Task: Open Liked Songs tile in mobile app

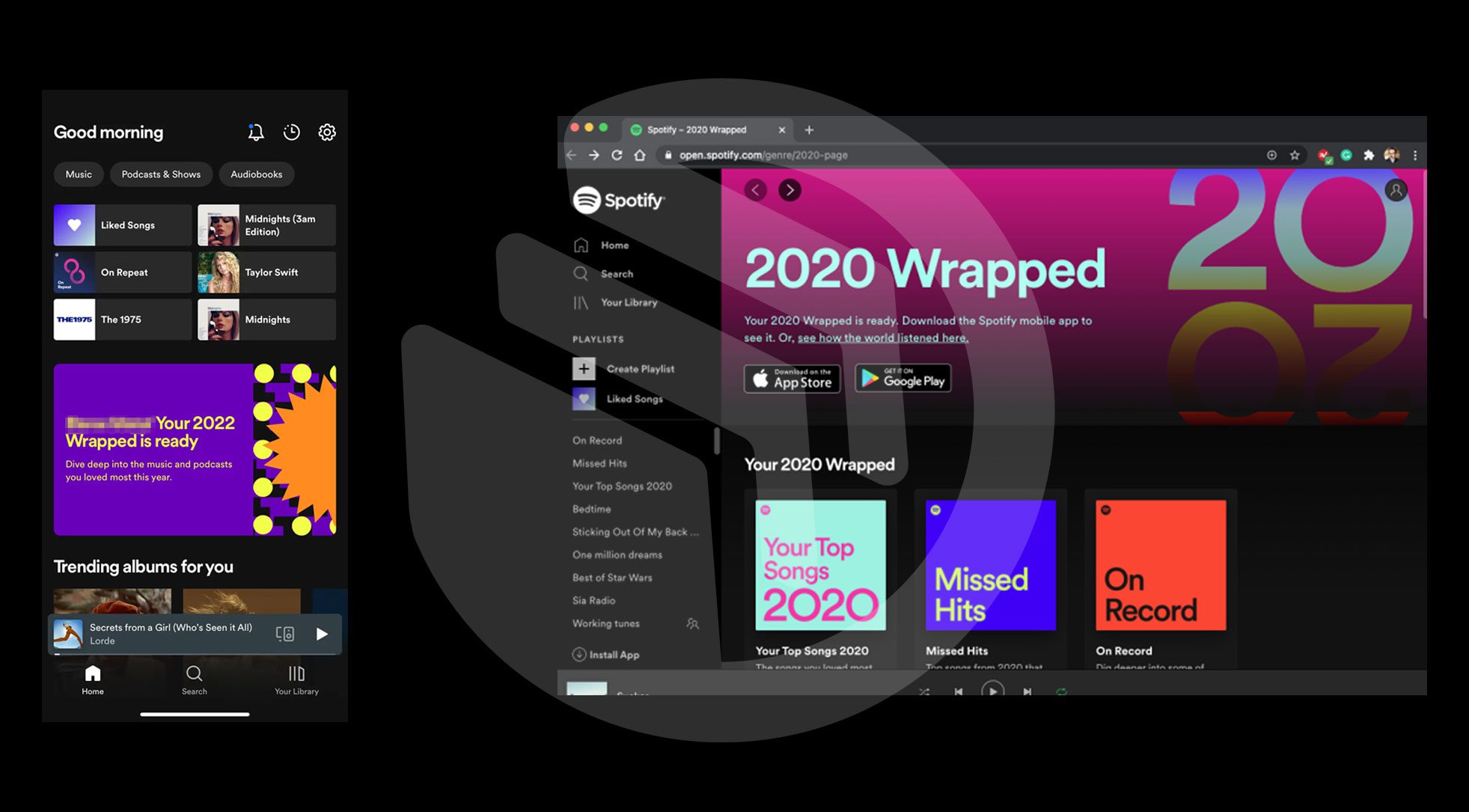Action: pos(123,225)
